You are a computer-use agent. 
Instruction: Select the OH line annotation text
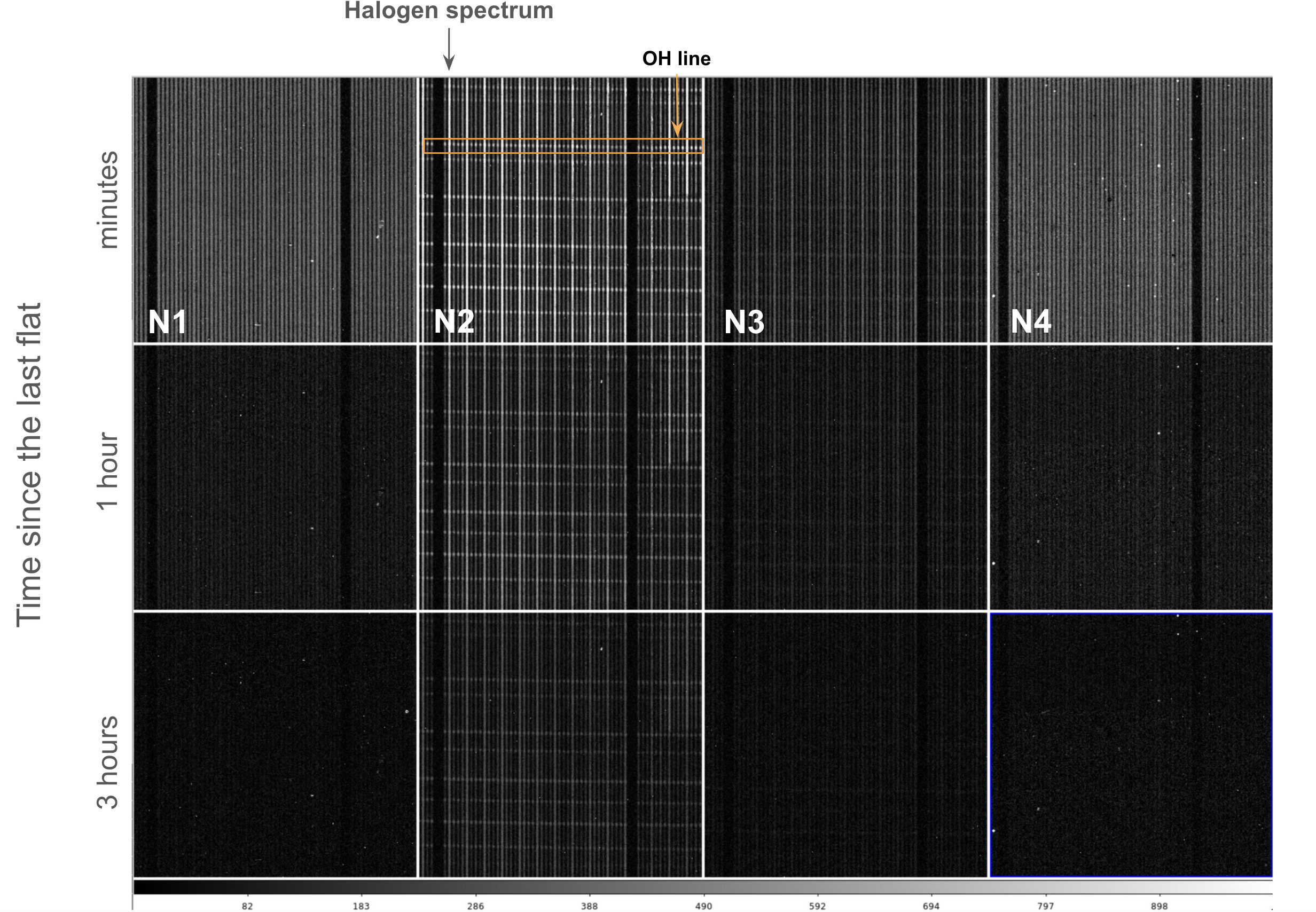pos(677,58)
